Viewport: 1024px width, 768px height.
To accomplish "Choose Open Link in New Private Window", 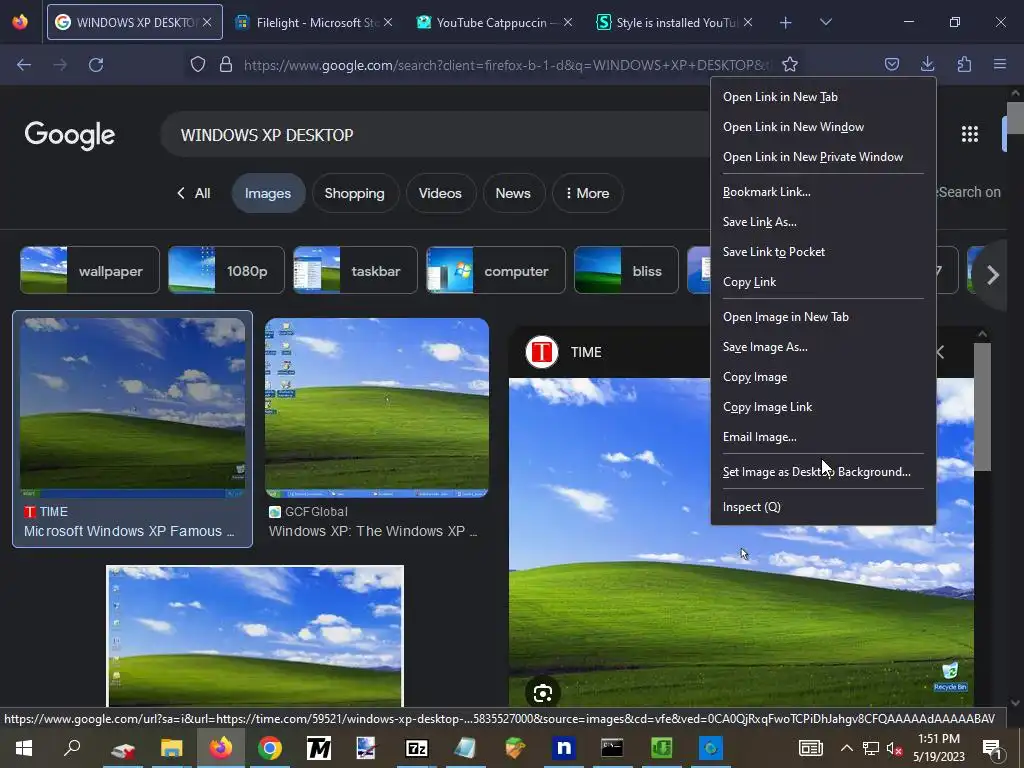I will pyautogui.click(x=823, y=157).
